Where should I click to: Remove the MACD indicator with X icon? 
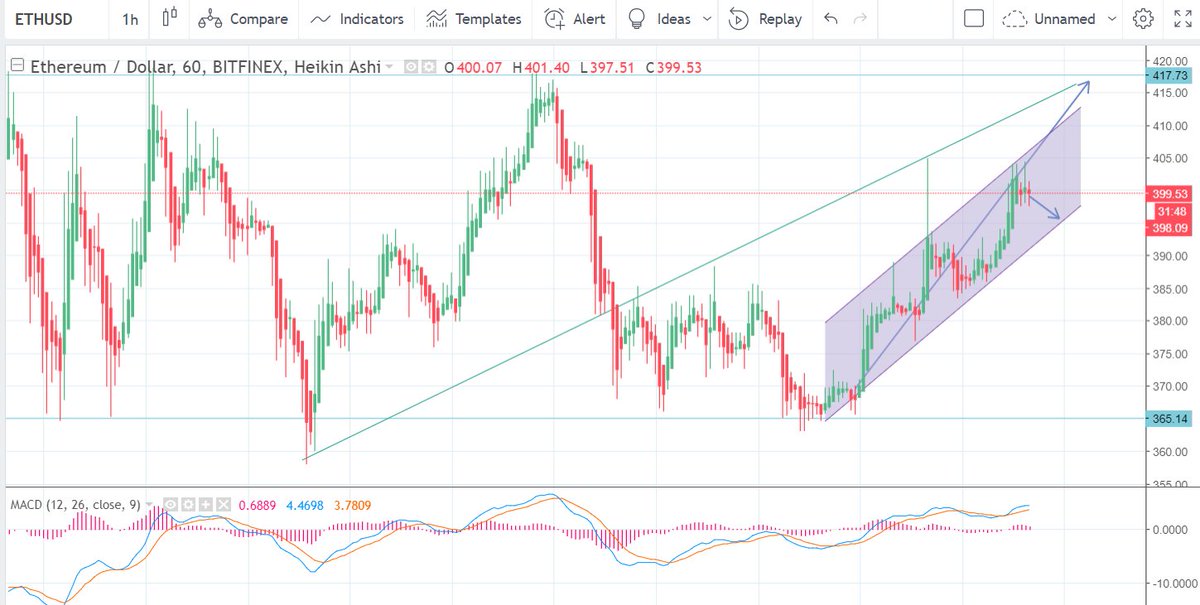(x=224, y=505)
